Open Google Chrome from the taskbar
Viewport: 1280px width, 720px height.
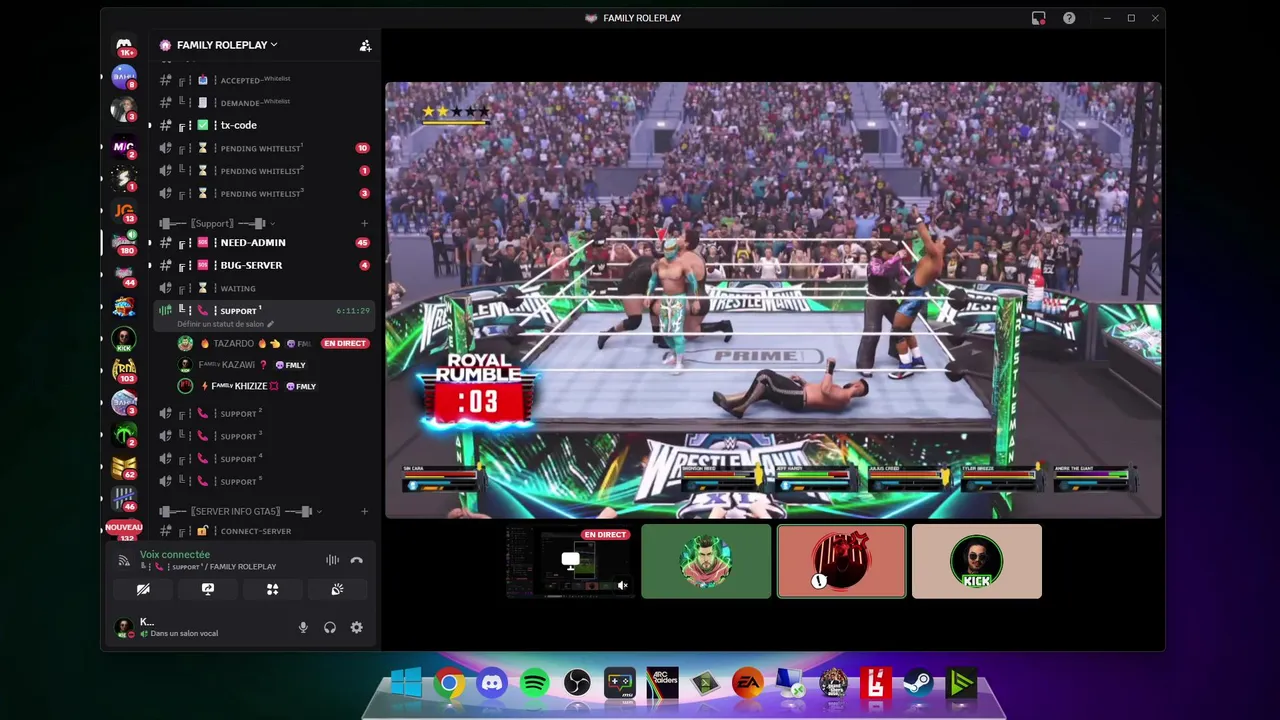click(449, 684)
